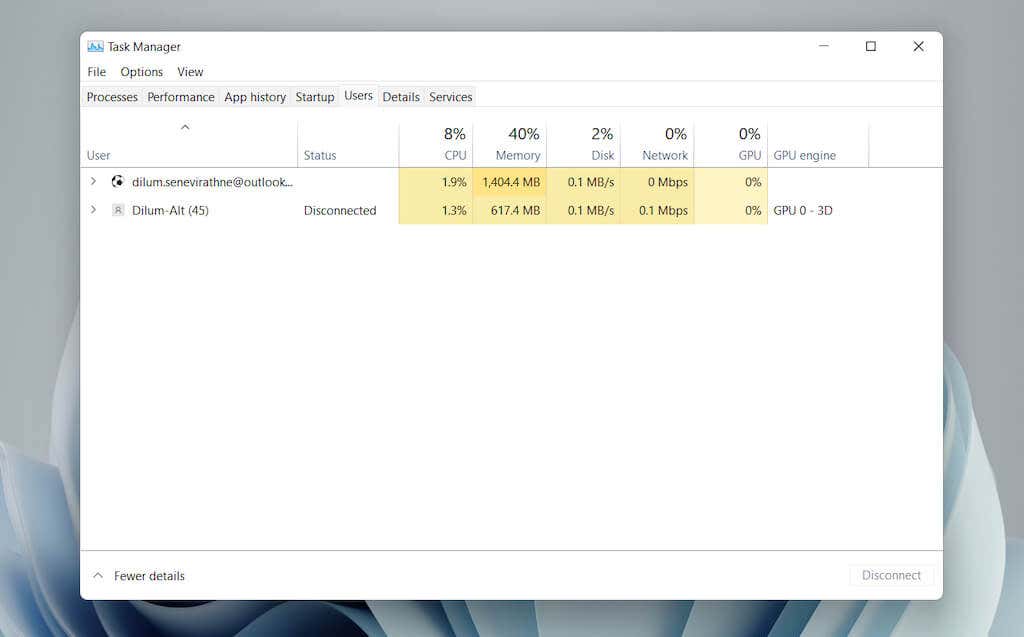This screenshot has height=637, width=1024.
Task: Click the soccer ball avatar for dilum.senevirathne user
Action: (x=118, y=182)
